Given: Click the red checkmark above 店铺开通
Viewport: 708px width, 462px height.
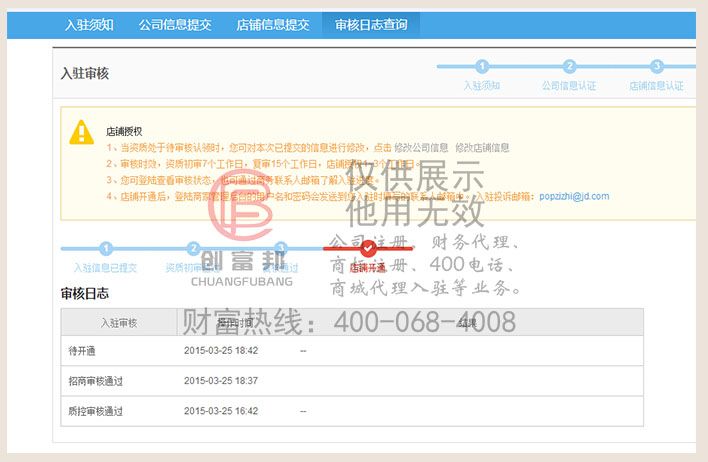Looking at the screenshot, I should 368,248.
